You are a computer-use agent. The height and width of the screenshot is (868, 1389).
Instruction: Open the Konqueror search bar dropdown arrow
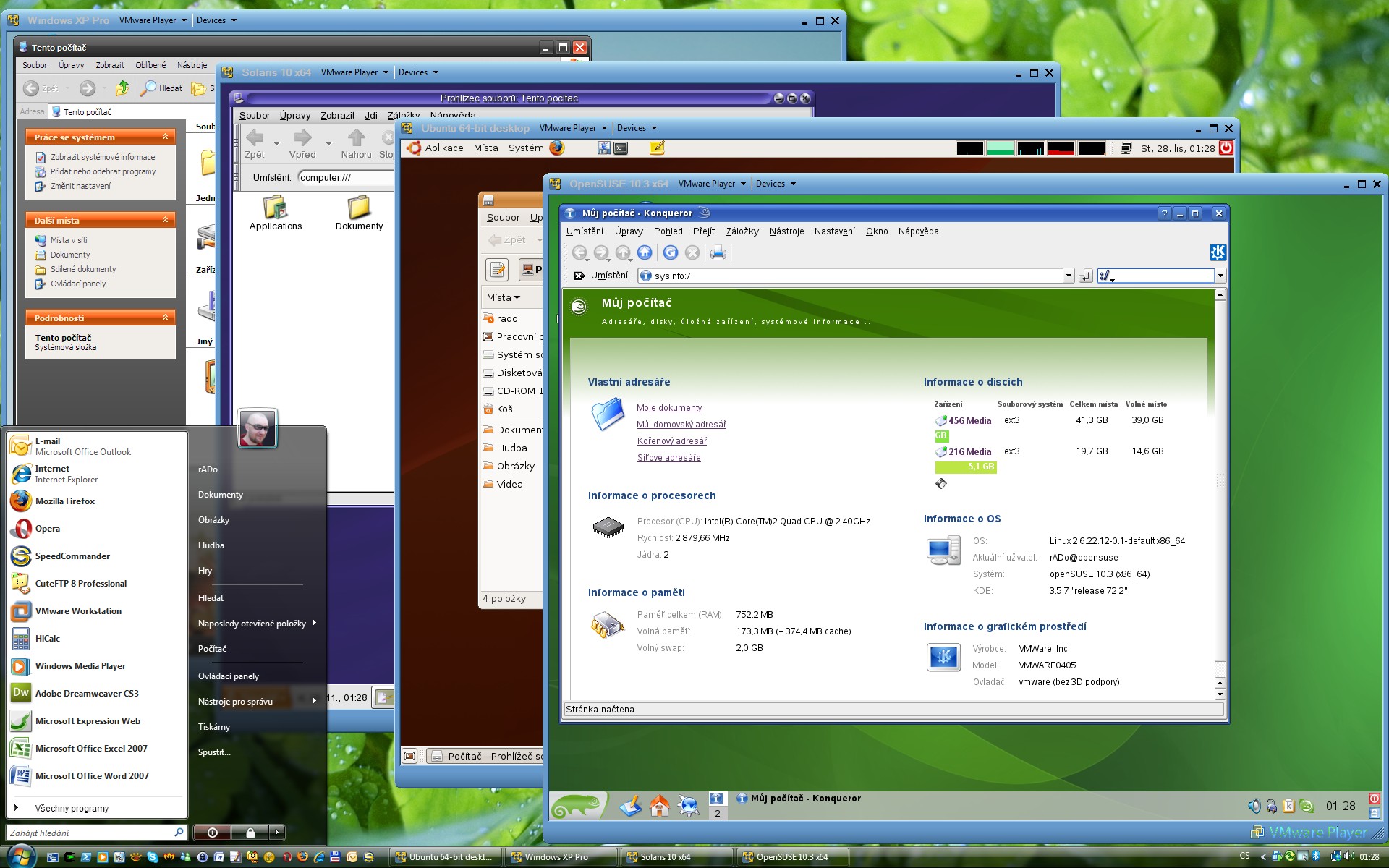coord(1220,276)
